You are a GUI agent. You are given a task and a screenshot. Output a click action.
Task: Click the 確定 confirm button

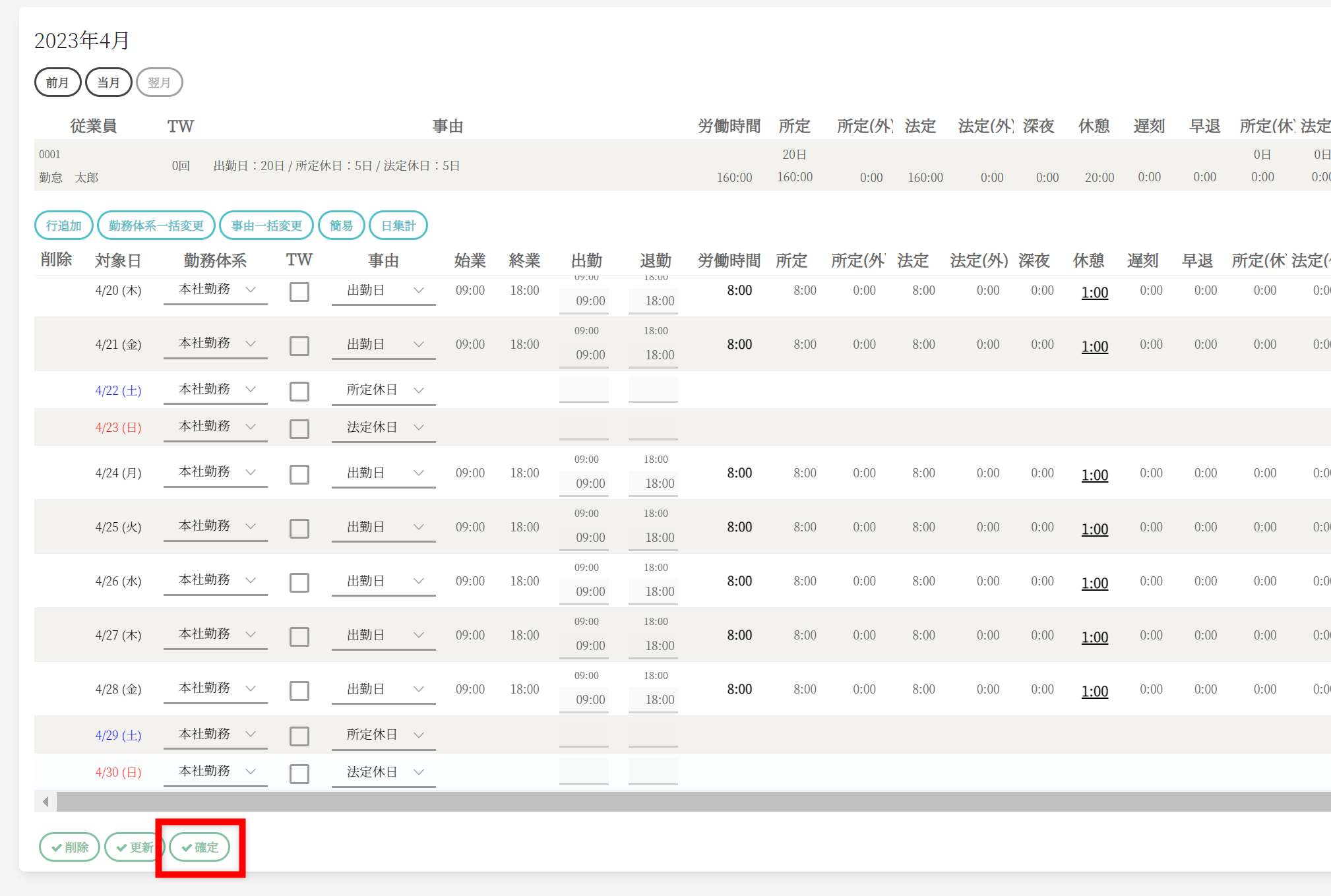click(x=199, y=847)
